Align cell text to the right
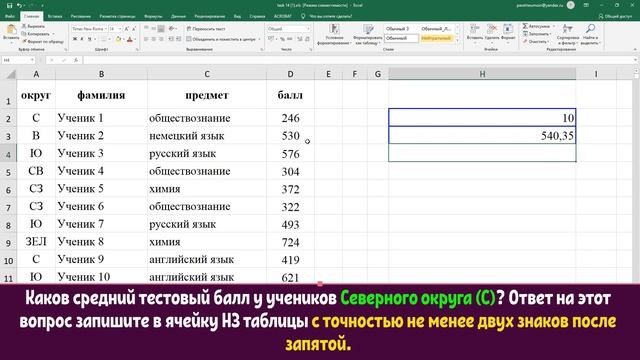Screen dimensions: 640x360 [161, 39]
